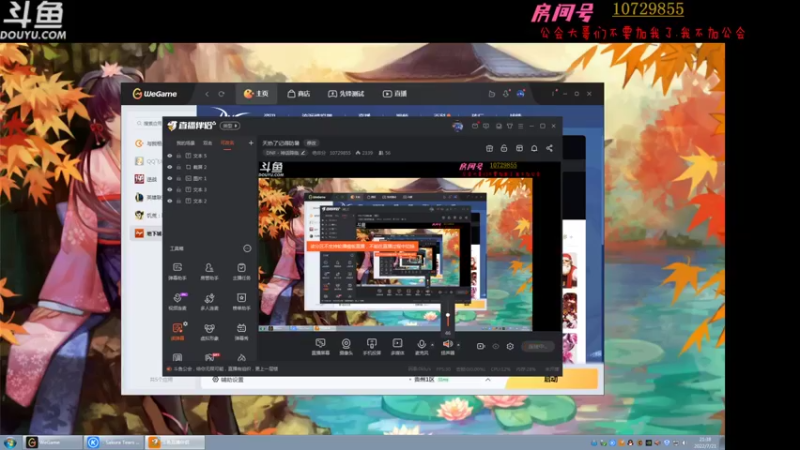The image size is (800, 450).
Task: Click the unlock padlock icon in stream header
Action: click(x=504, y=148)
